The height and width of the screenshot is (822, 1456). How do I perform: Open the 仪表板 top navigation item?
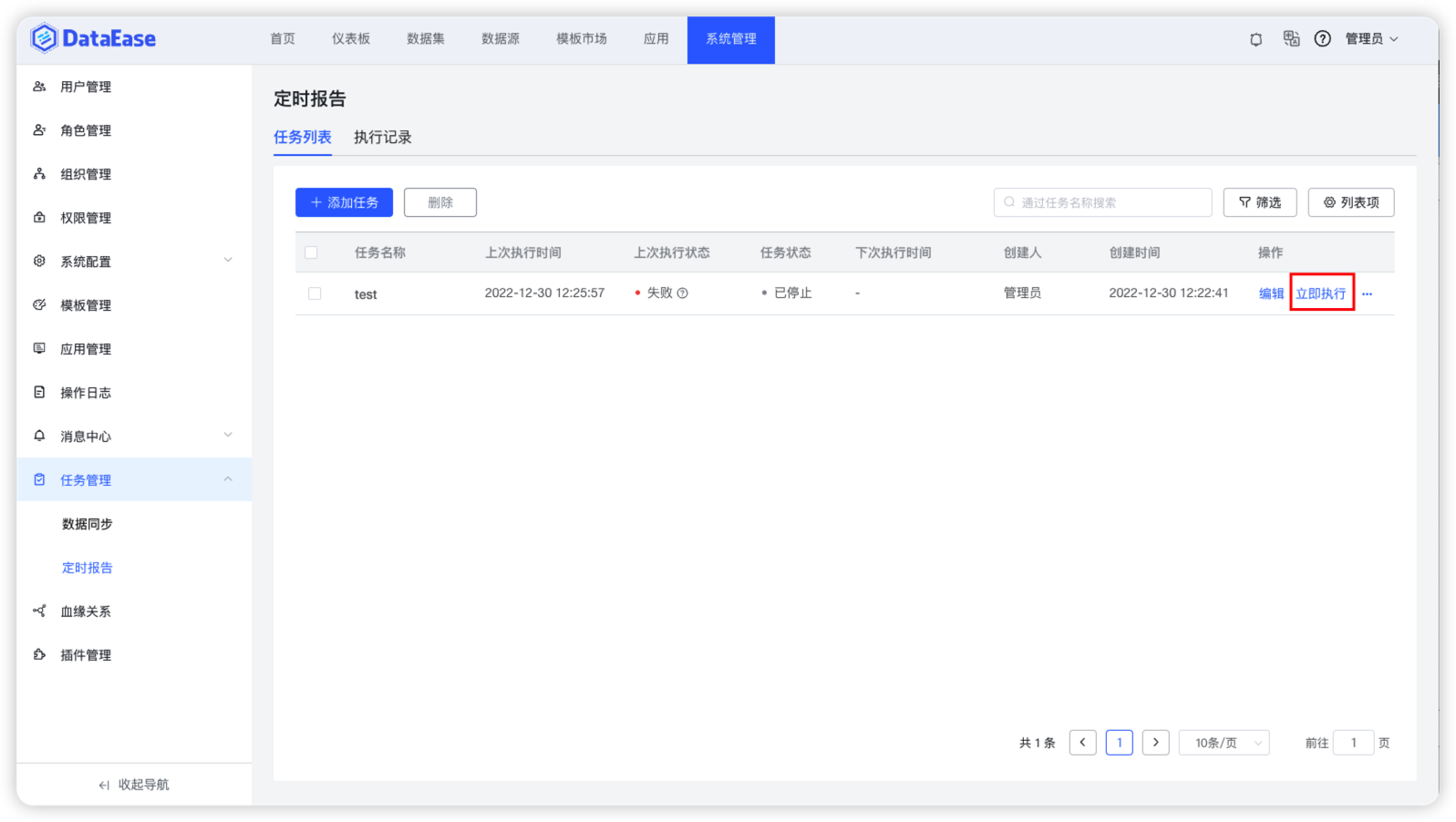coord(351,39)
